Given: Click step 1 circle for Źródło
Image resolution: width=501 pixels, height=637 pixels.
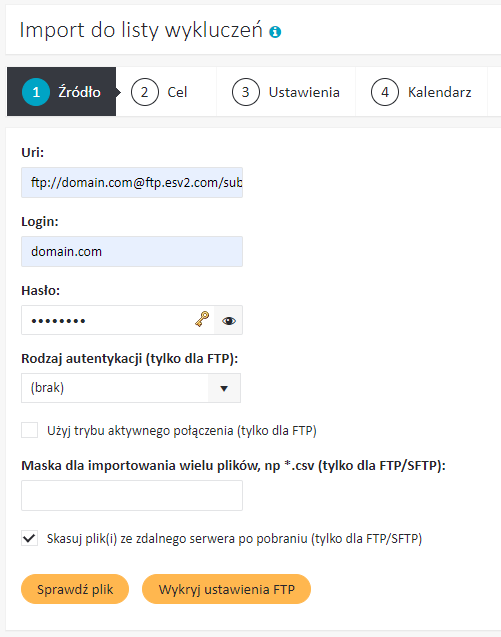Looking at the screenshot, I should 36,92.
